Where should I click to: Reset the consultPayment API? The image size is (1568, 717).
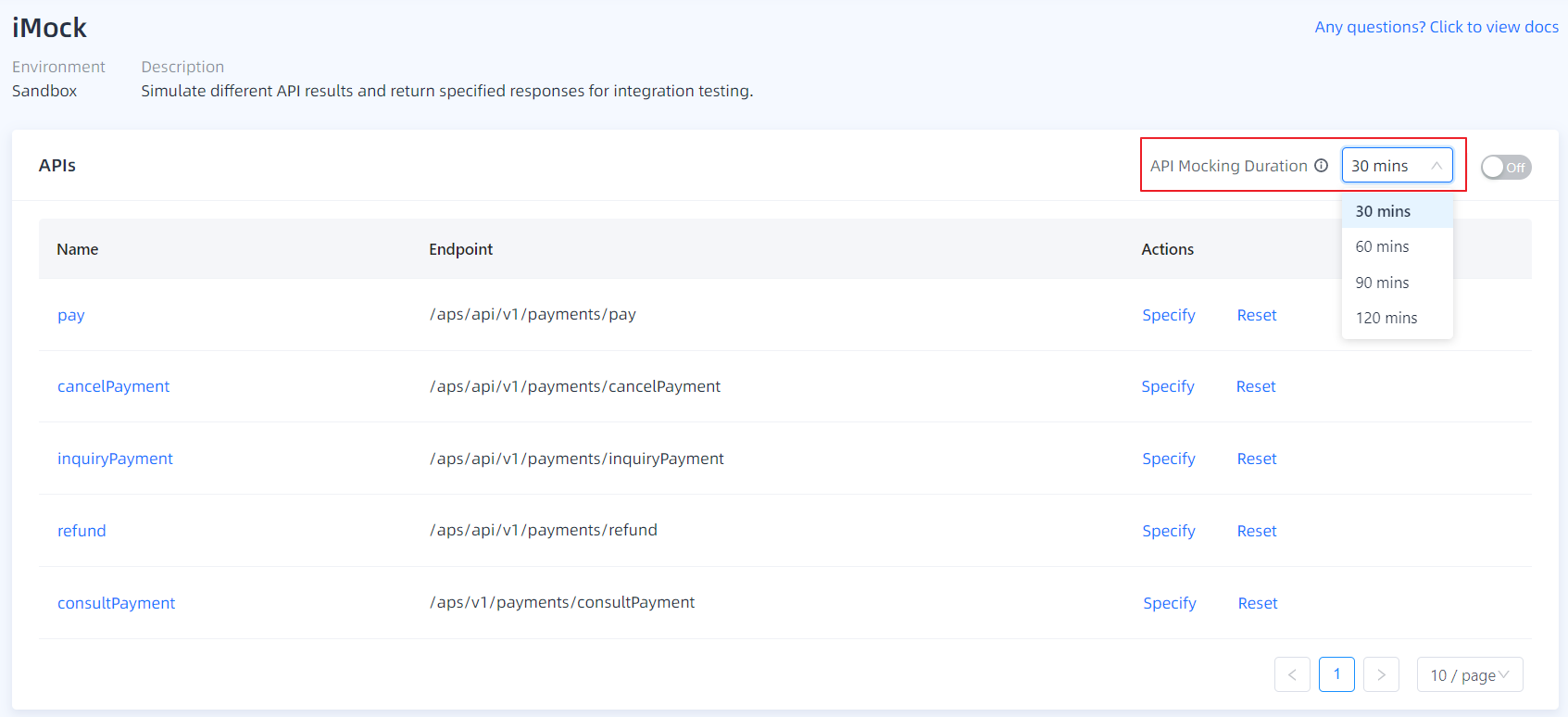pos(1257,603)
